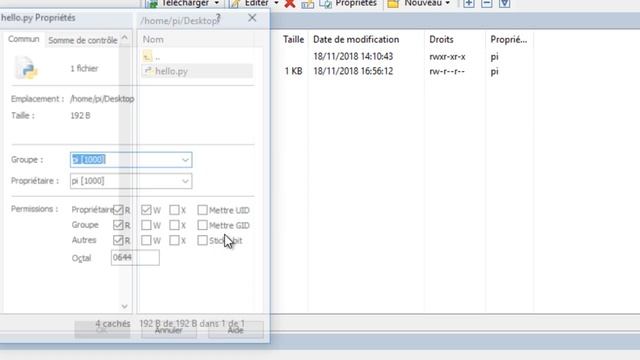Click the Python file icon in properties

pos(27,68)
